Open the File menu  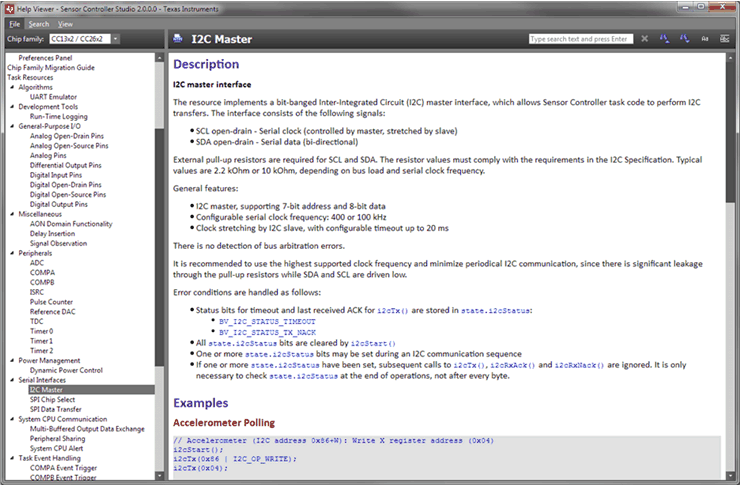pos(15,24)
